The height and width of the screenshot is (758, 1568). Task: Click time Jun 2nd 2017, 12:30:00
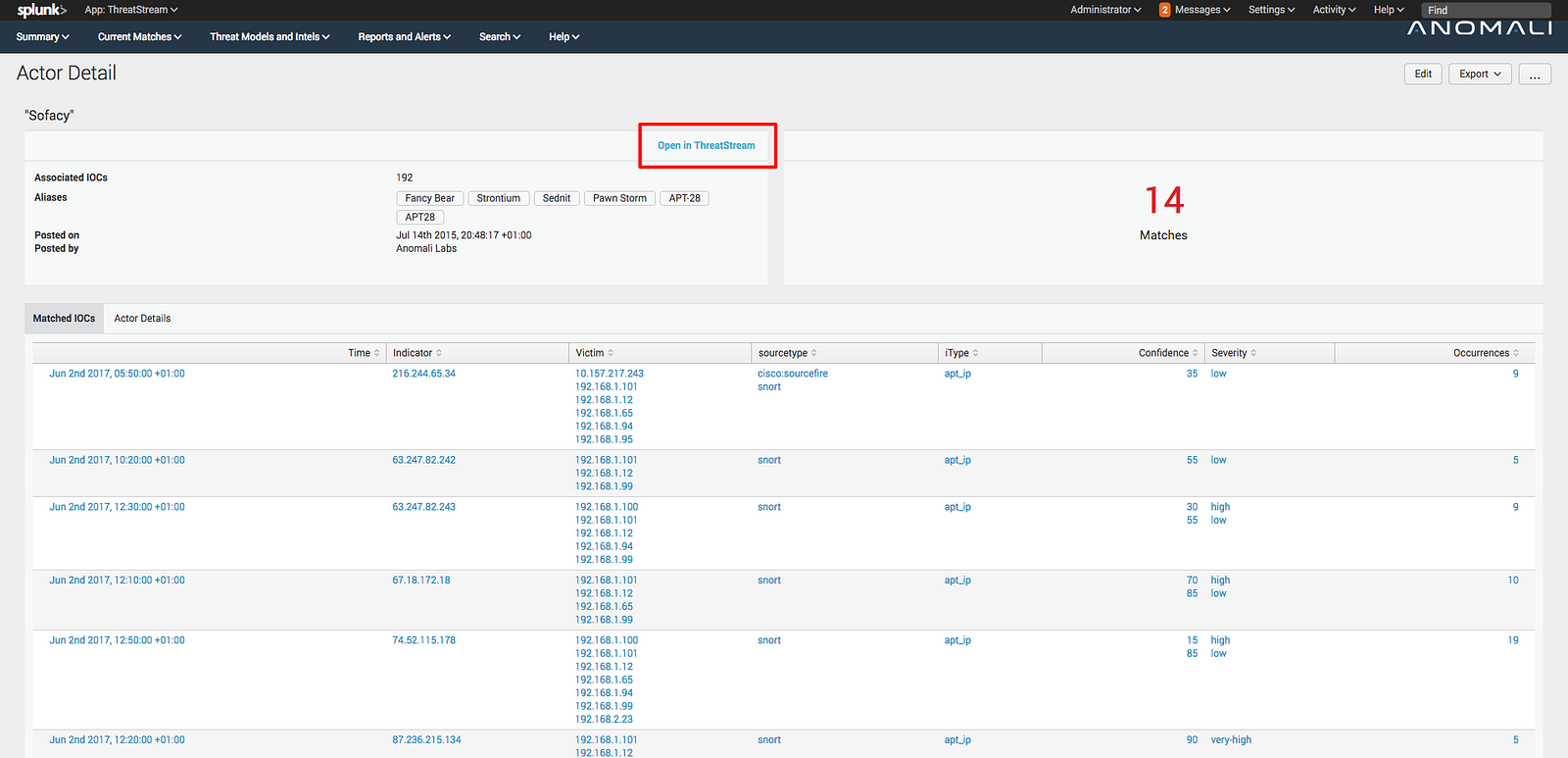point(118,507)
